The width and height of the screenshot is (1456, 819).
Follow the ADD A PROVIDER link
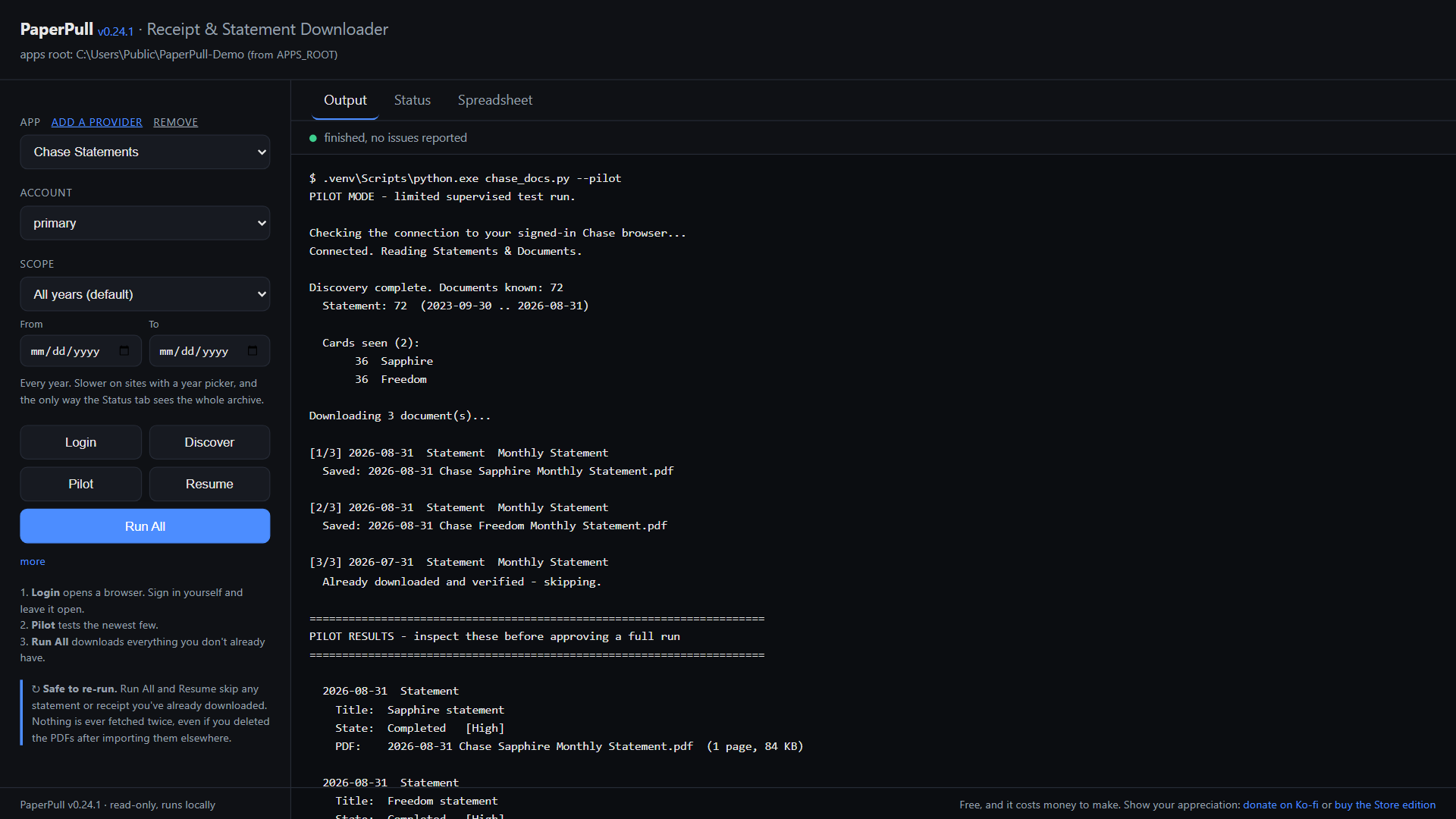(96, 122)
